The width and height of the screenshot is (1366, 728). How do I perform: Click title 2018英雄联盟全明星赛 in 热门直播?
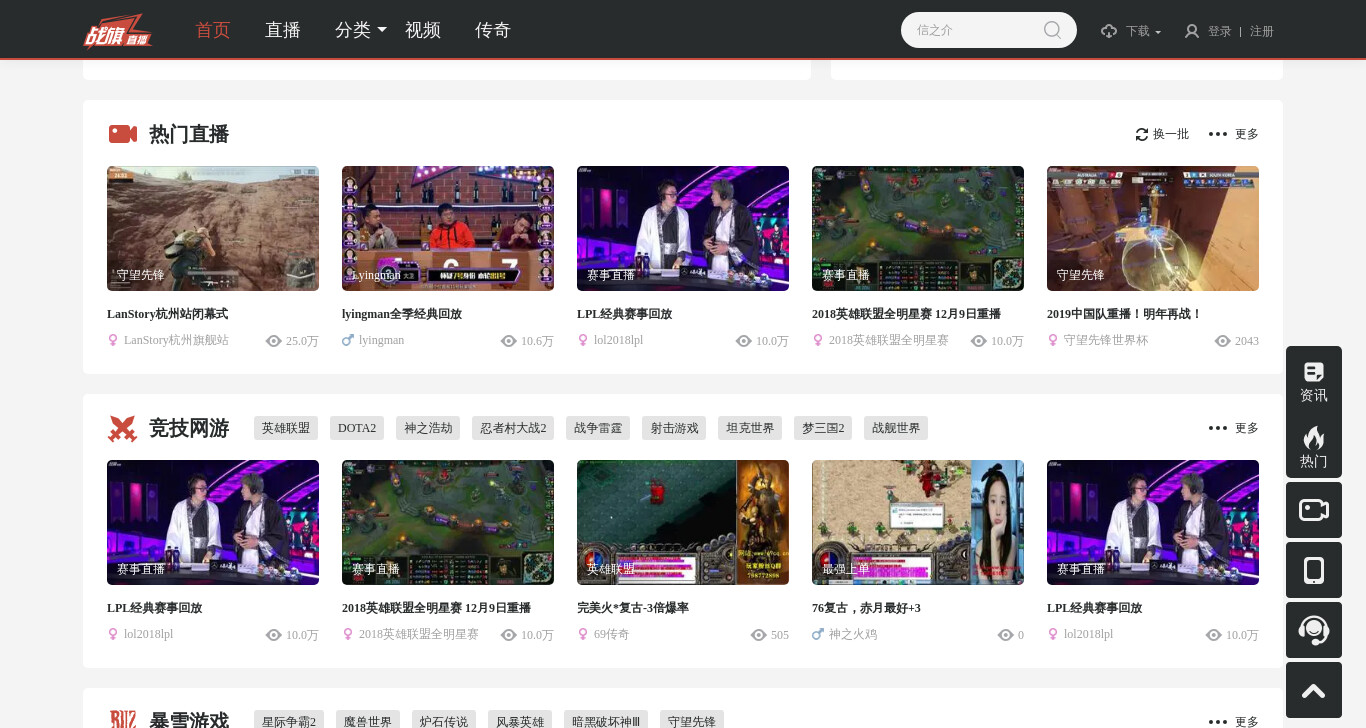[906, 314]
